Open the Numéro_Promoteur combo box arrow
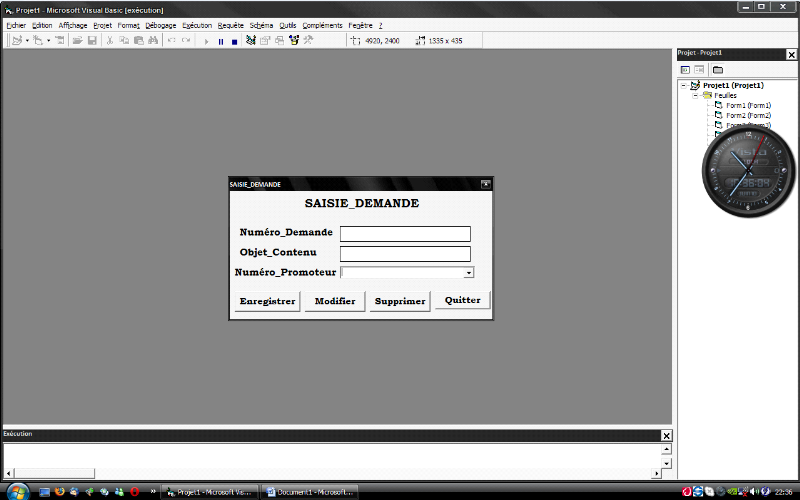Screen dimensions: 800x500 coord(468,273)
